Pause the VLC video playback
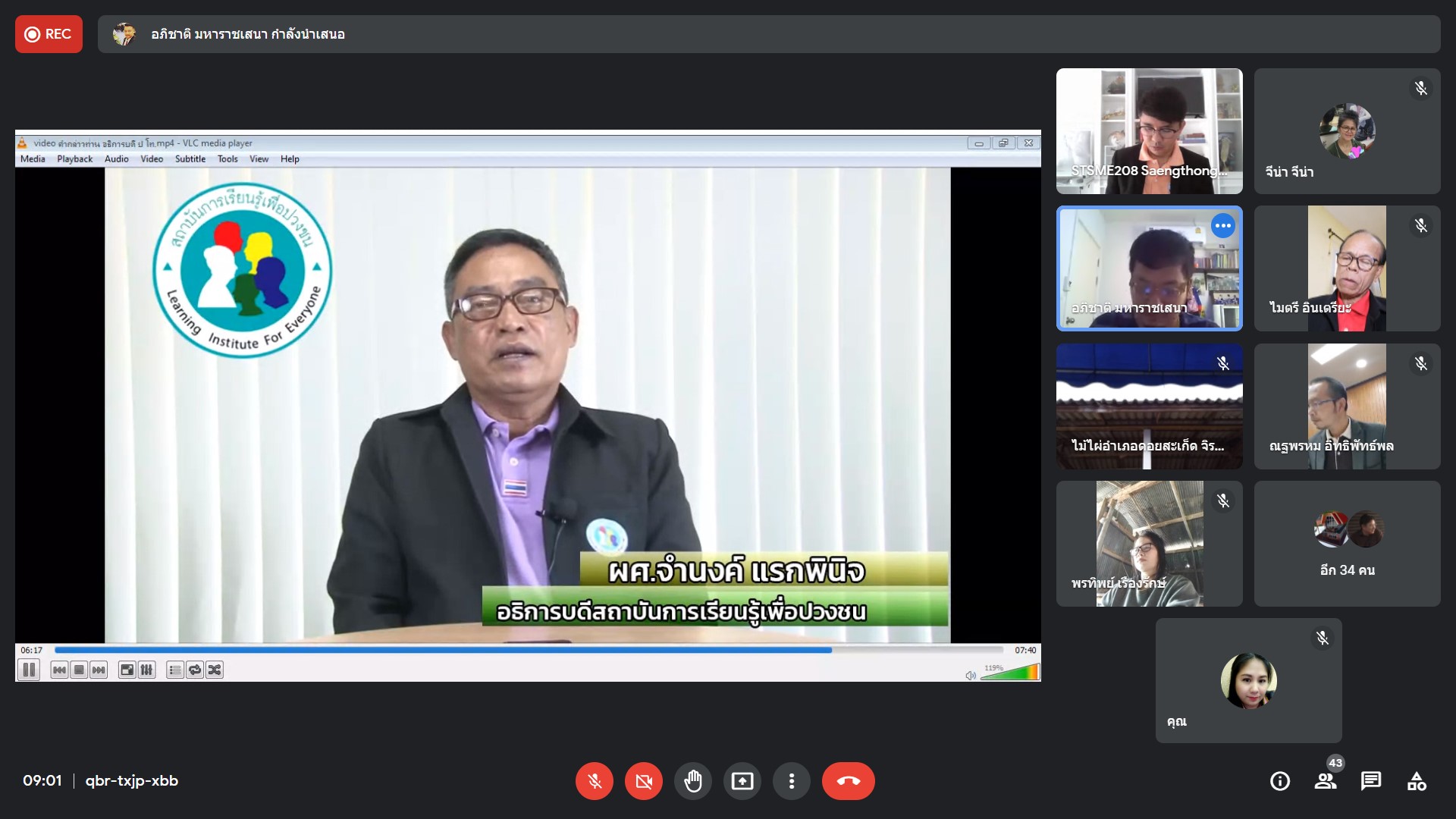 pyautogui.click(x=29, y=670)
